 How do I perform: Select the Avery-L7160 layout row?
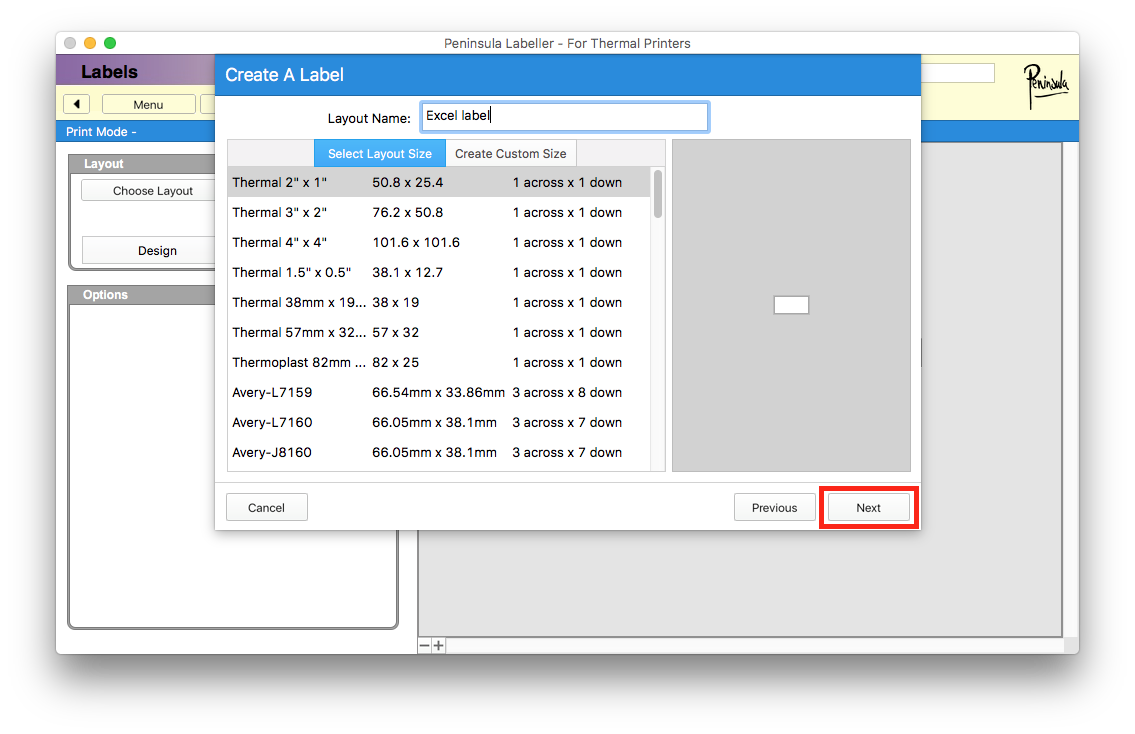pyautogui.click(x=439, y=423)
